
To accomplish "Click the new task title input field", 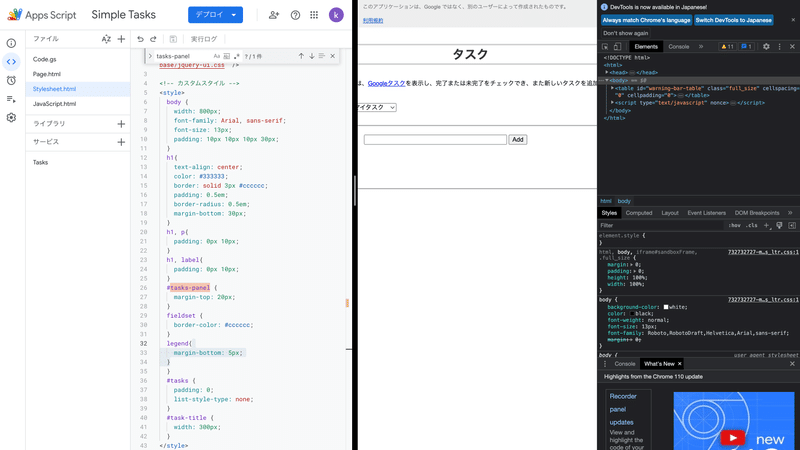I will [435, 139].
